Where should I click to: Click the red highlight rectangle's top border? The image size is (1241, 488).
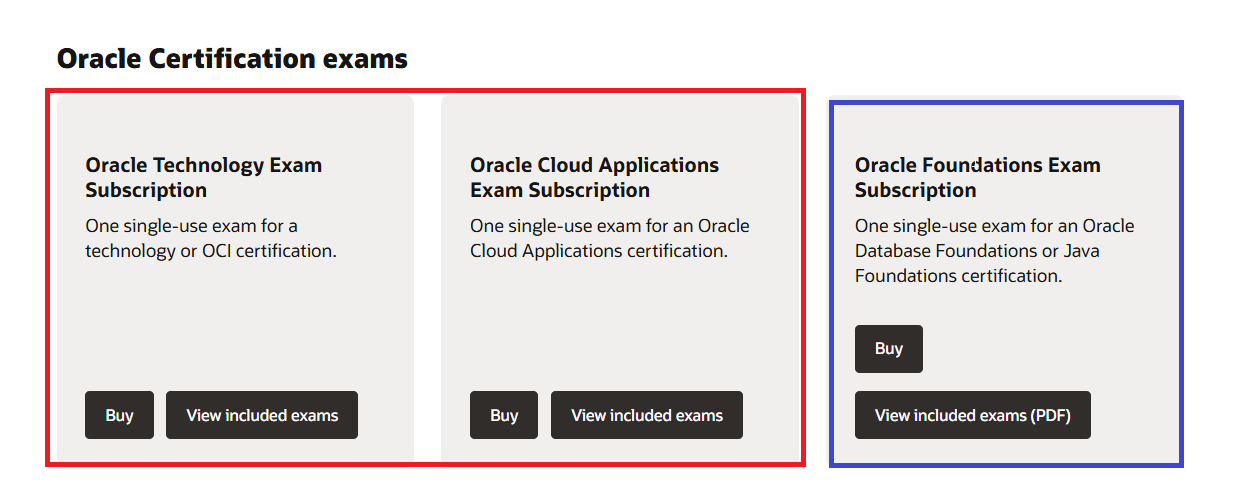(x=425, y=91)
